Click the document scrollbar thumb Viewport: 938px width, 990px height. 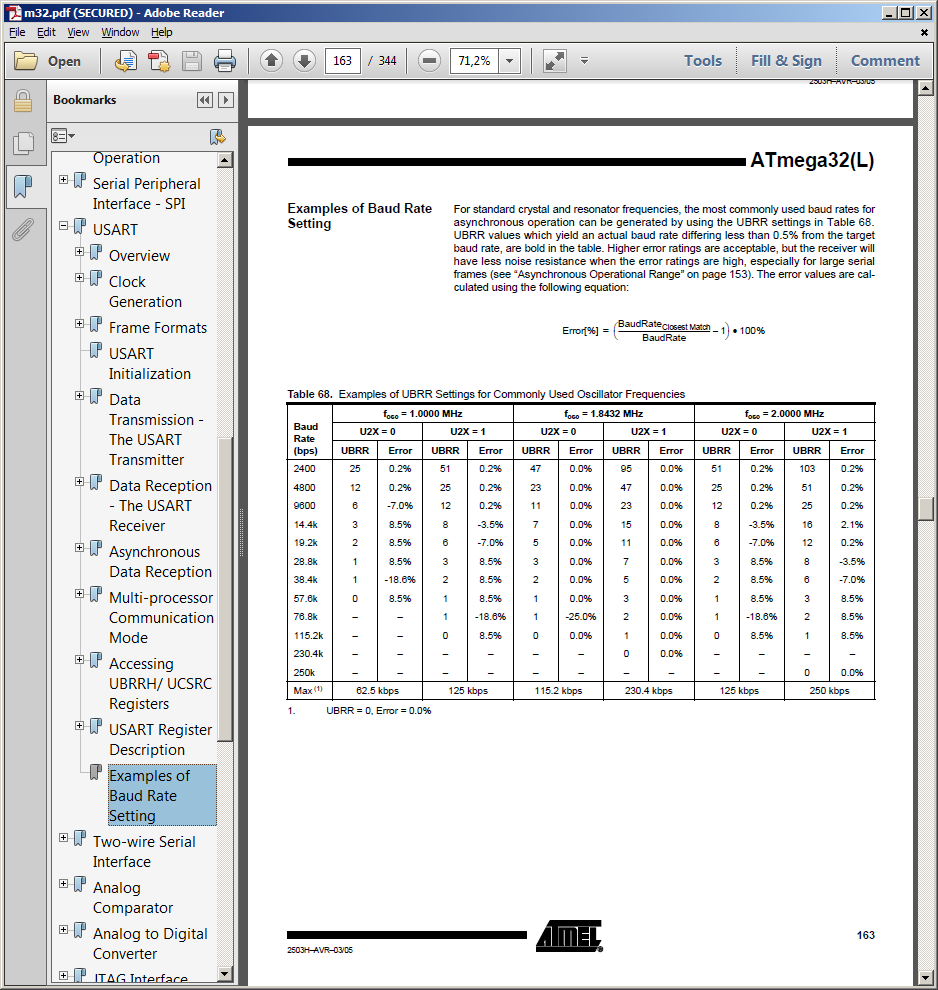tap(925, 509)
